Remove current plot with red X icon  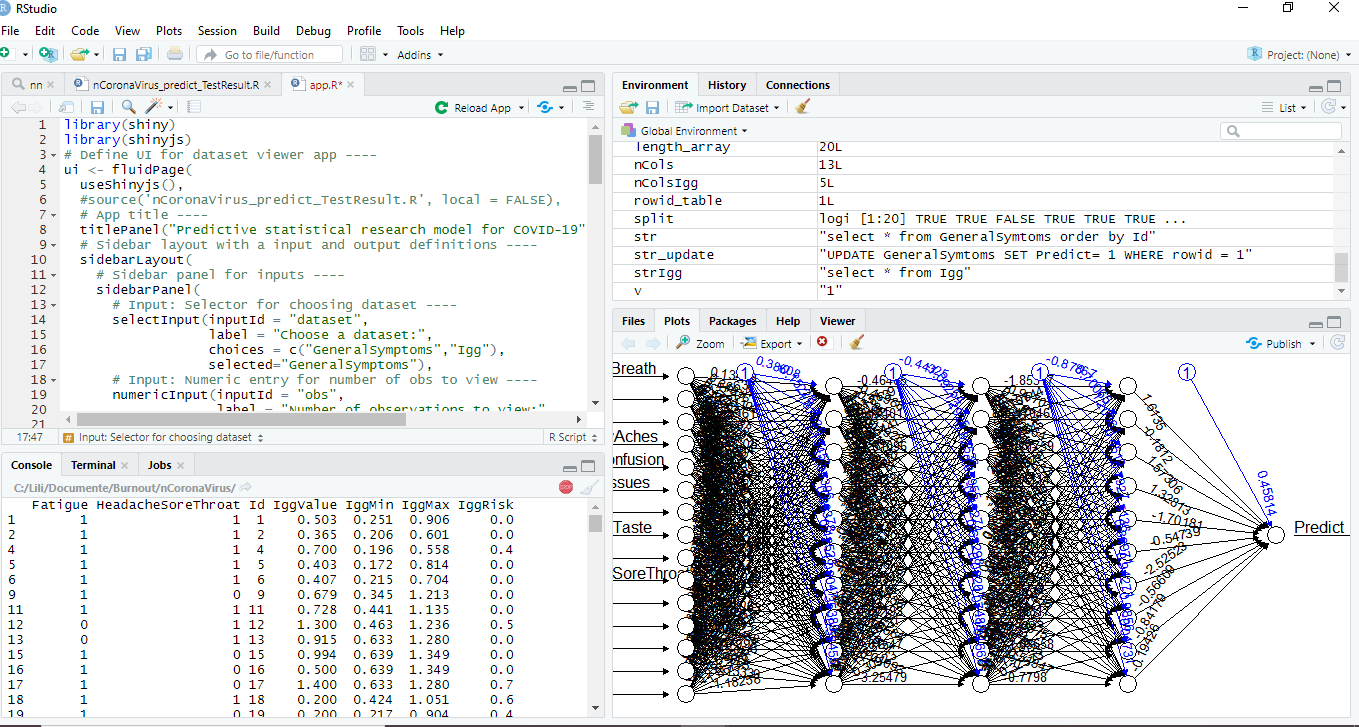822,343
